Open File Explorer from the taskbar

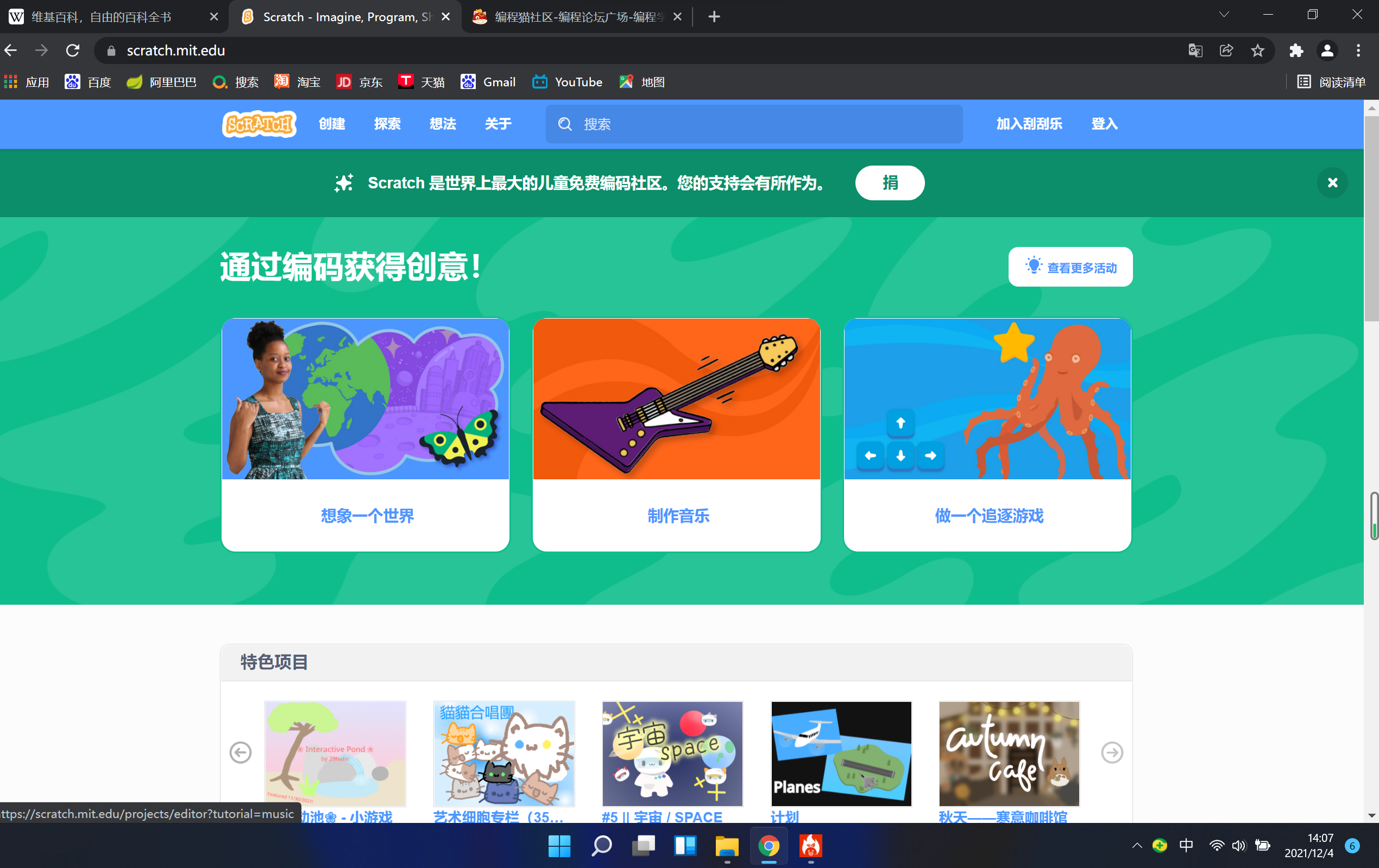point(727,846)
